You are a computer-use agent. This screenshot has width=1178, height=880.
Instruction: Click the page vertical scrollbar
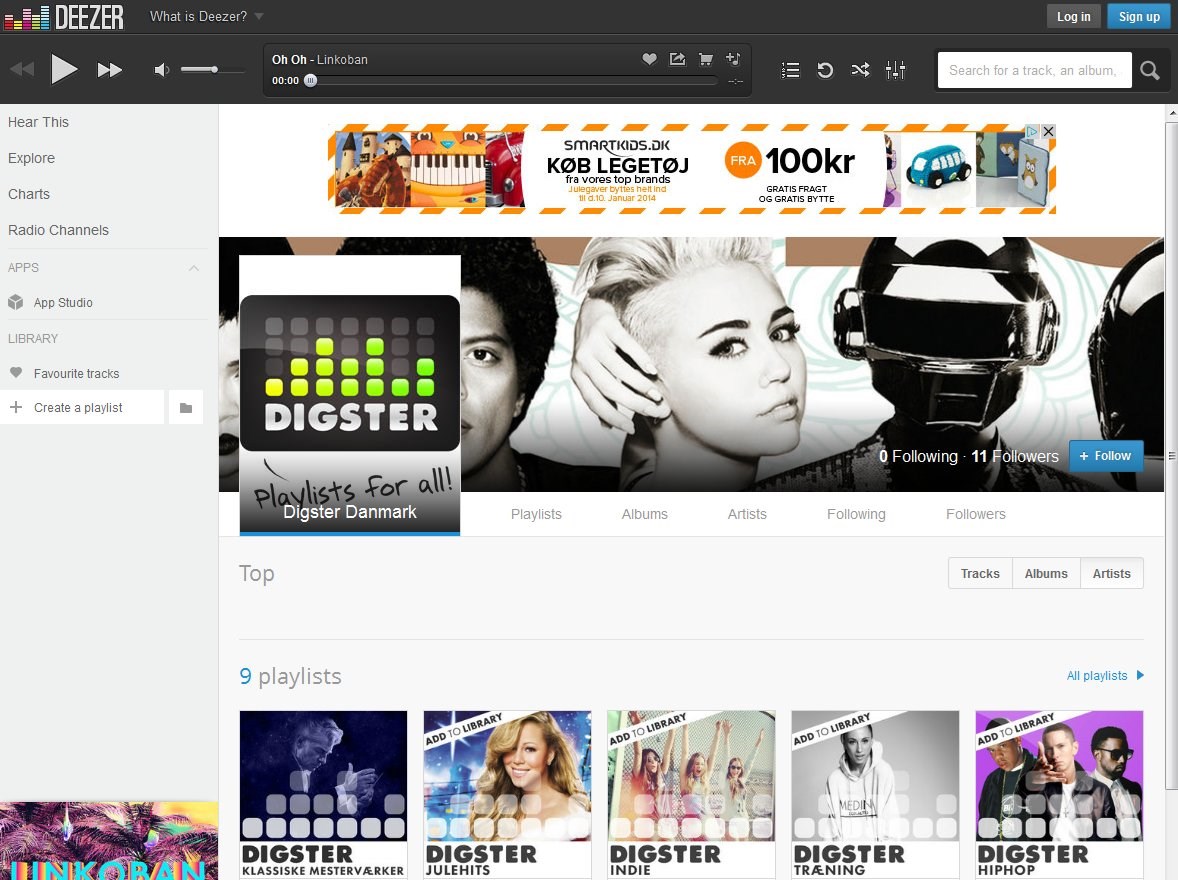1171,455
